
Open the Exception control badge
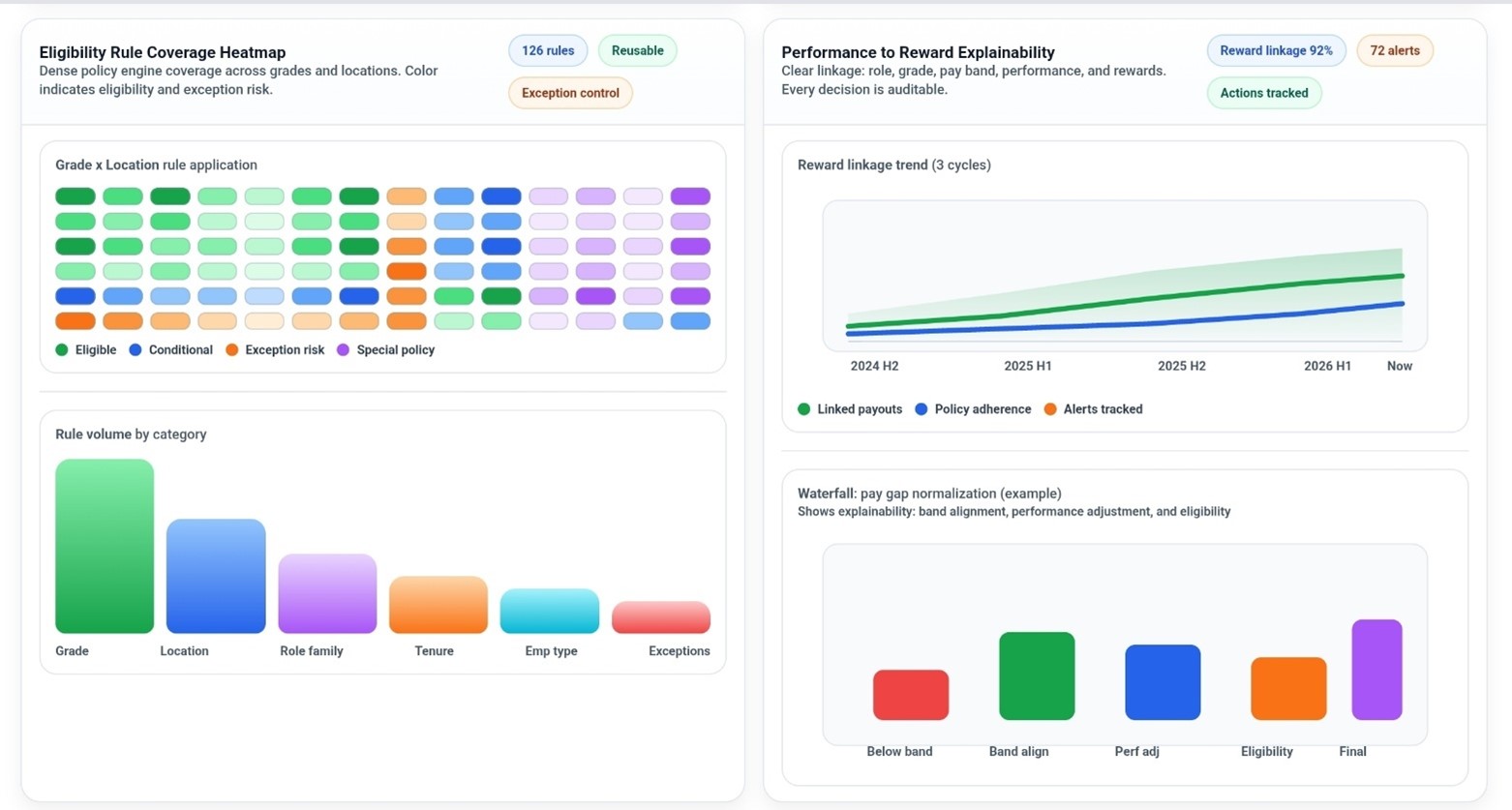570,93
